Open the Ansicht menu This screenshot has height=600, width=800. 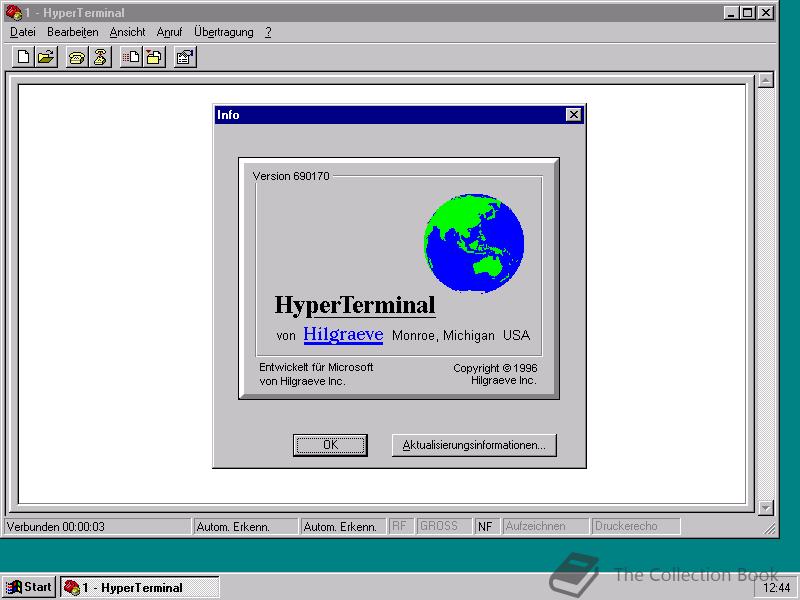128,32
